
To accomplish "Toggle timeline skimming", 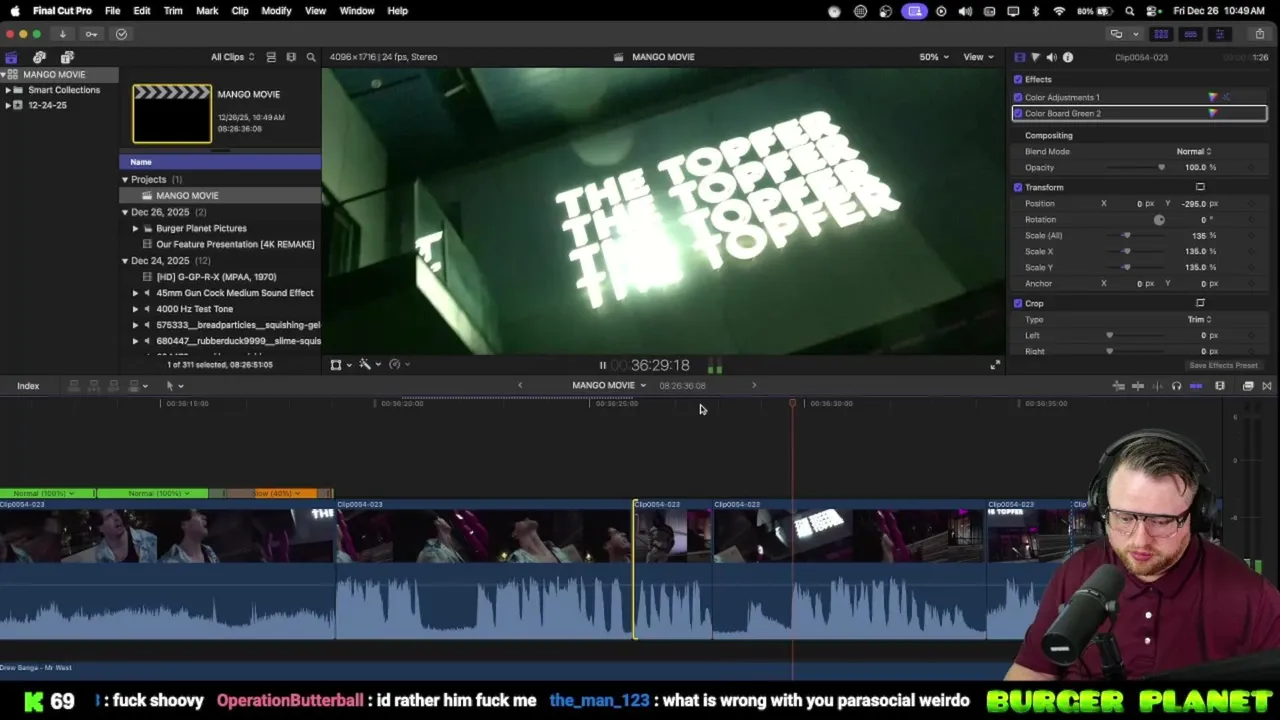I will 1138,386.
